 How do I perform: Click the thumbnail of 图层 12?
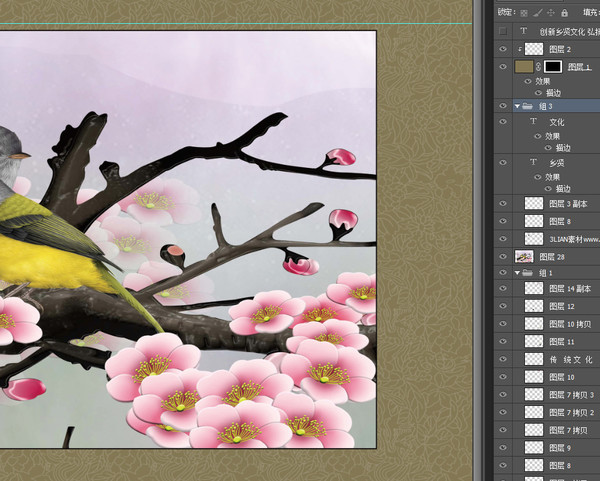[534, 306]
